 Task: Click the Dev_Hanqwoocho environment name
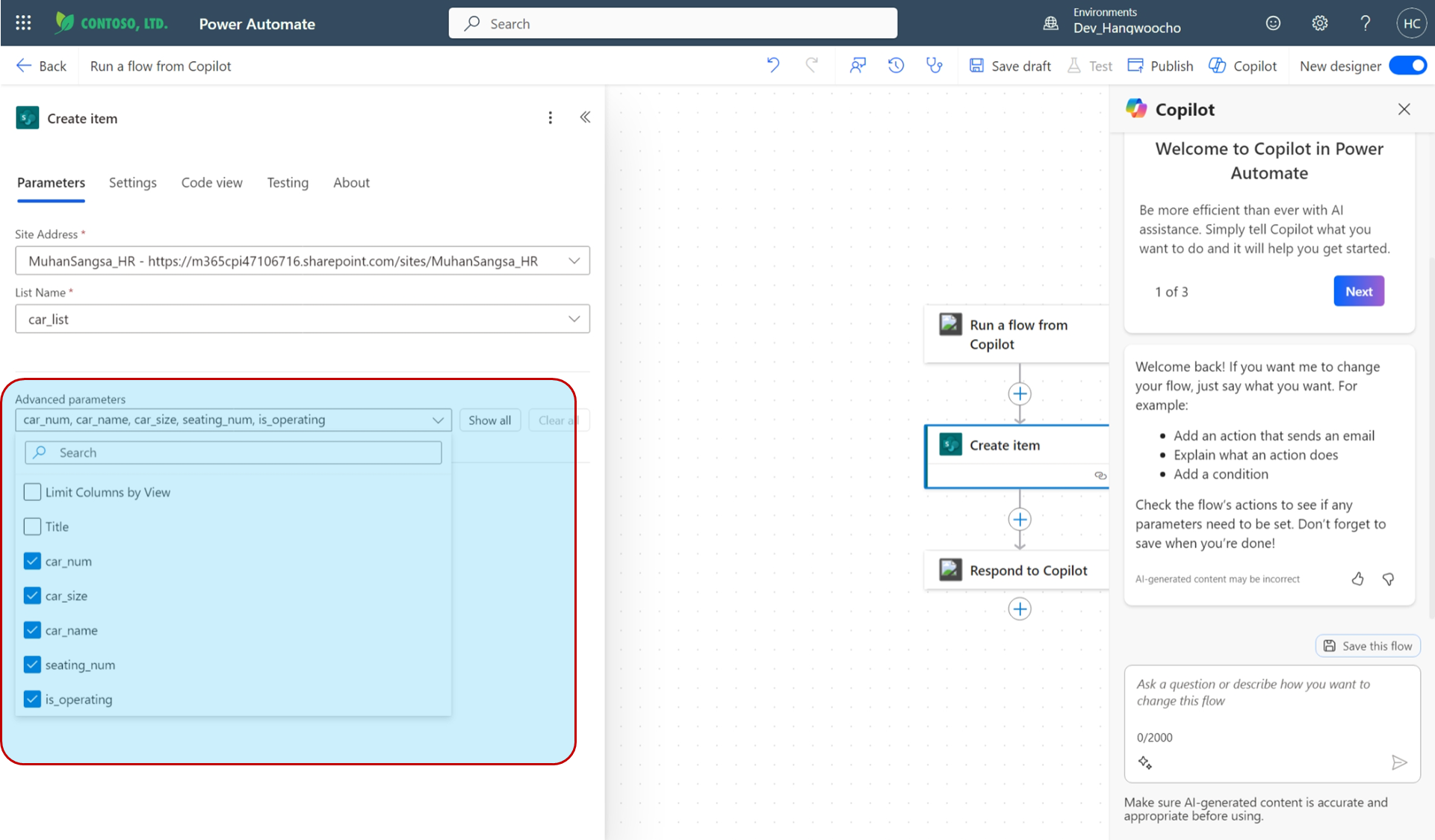coord(1126,28)
